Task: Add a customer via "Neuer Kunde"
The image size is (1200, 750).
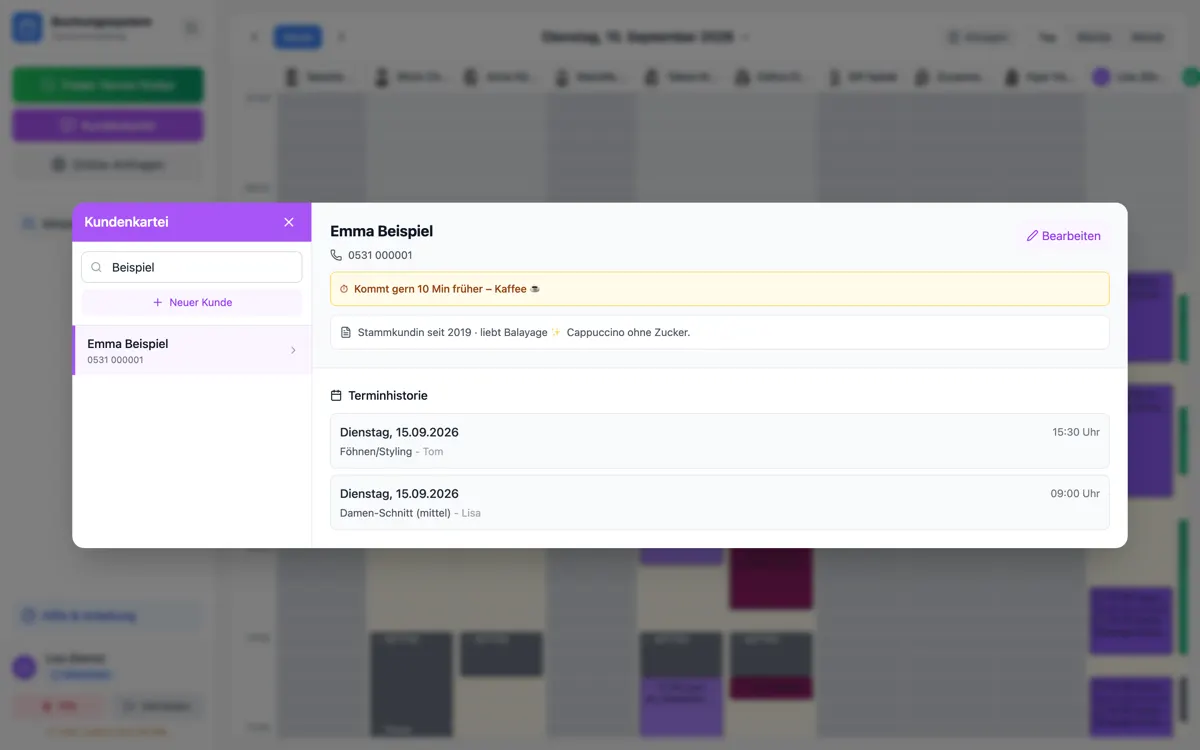Action: [191, 302]
